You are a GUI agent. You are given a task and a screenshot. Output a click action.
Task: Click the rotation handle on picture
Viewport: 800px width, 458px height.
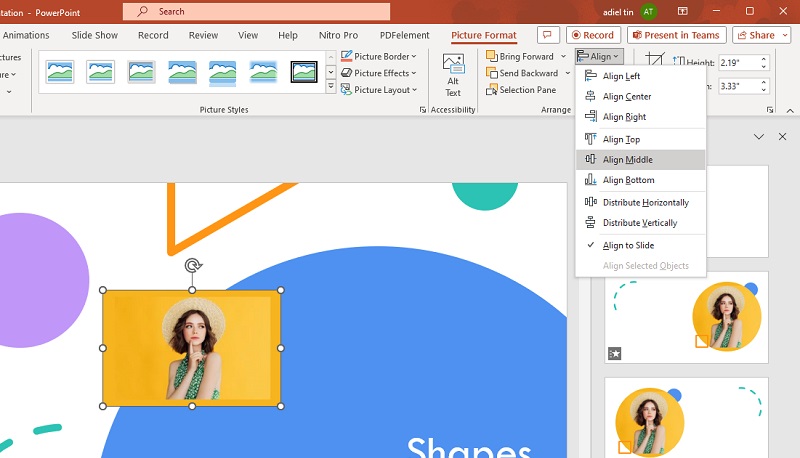pos(193,265)
